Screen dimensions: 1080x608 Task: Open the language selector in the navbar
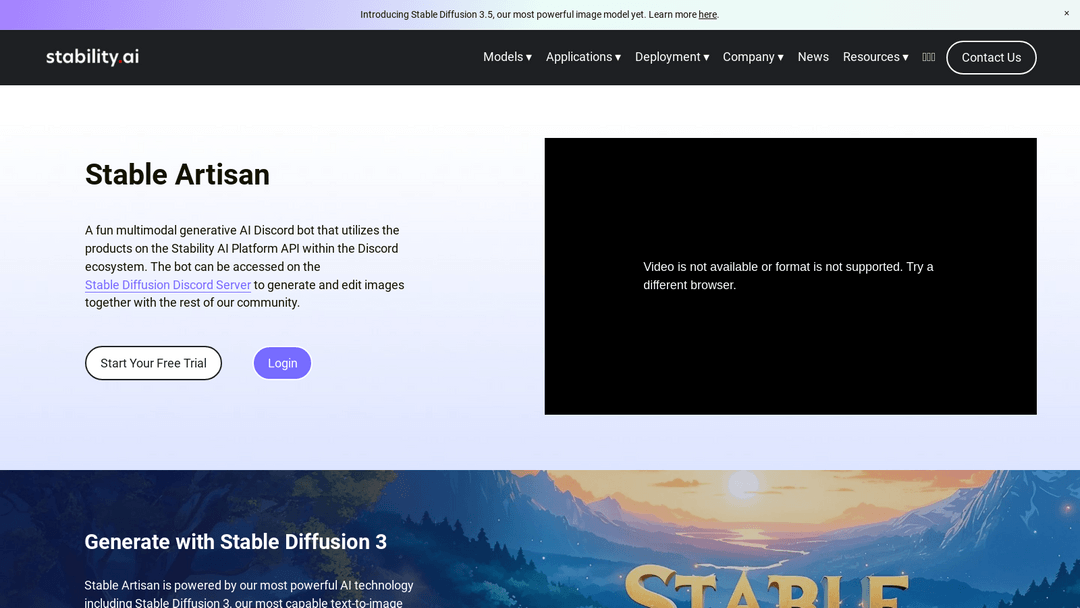[928, 57]
